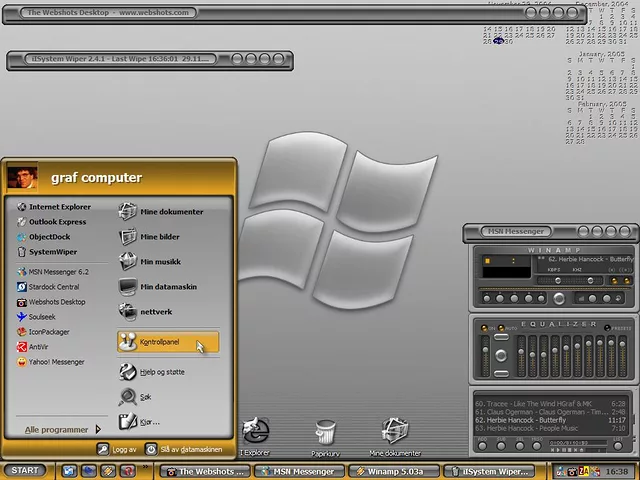Select Kontrollpanel in Start menu
Image resolution: width=640 pixels, height=480 pixels.
click(168, 342)
